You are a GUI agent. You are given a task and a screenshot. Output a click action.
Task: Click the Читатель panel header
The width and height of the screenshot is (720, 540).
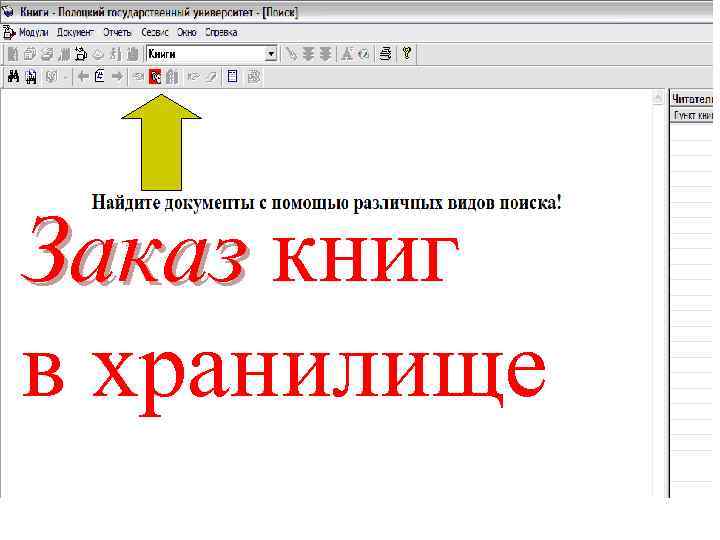click(x=692, y=99)
